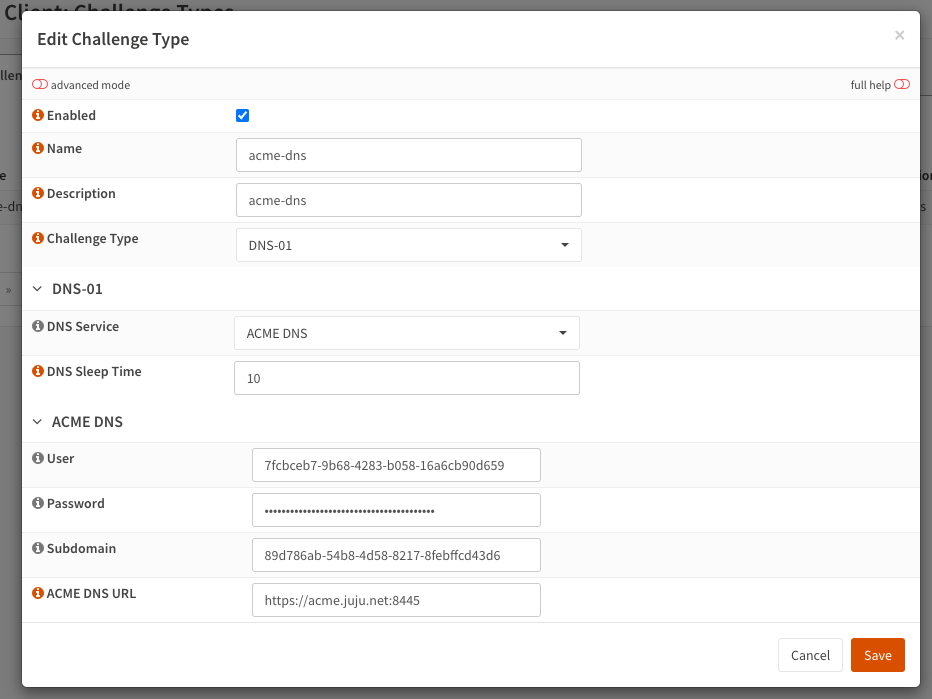Click the info icon beside DNS Sleep Time
932x699 pixels.
(x=38, y=371)
